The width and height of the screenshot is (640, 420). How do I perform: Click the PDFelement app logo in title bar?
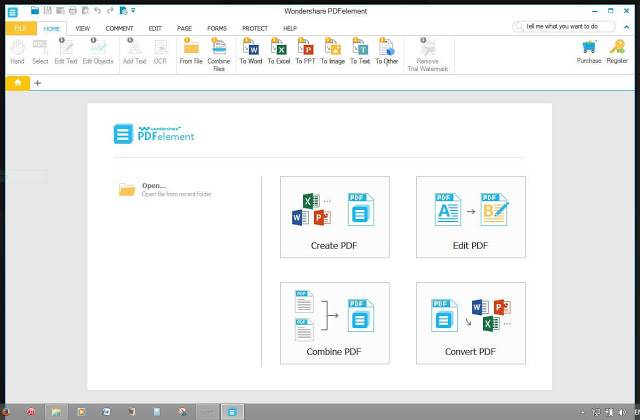pos(13,12)
